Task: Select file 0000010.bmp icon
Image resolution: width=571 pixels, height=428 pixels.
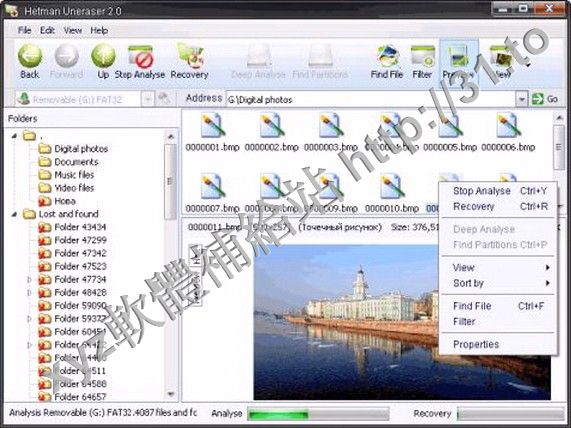Action: pos(392,186)
